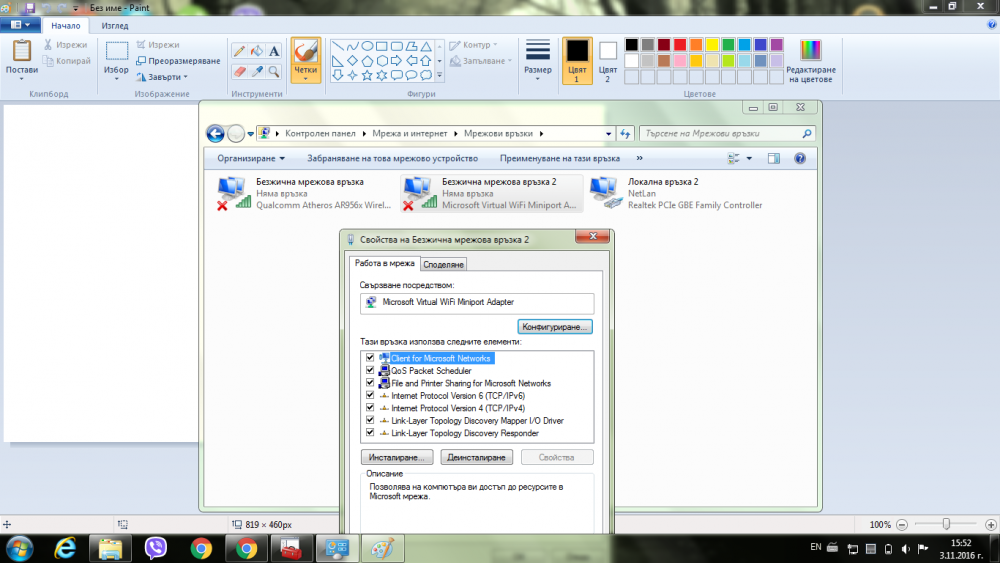Viewport: 1000px width, 563px height.
Task: Select the Color picker eyedropper tool
Action: 256,71
